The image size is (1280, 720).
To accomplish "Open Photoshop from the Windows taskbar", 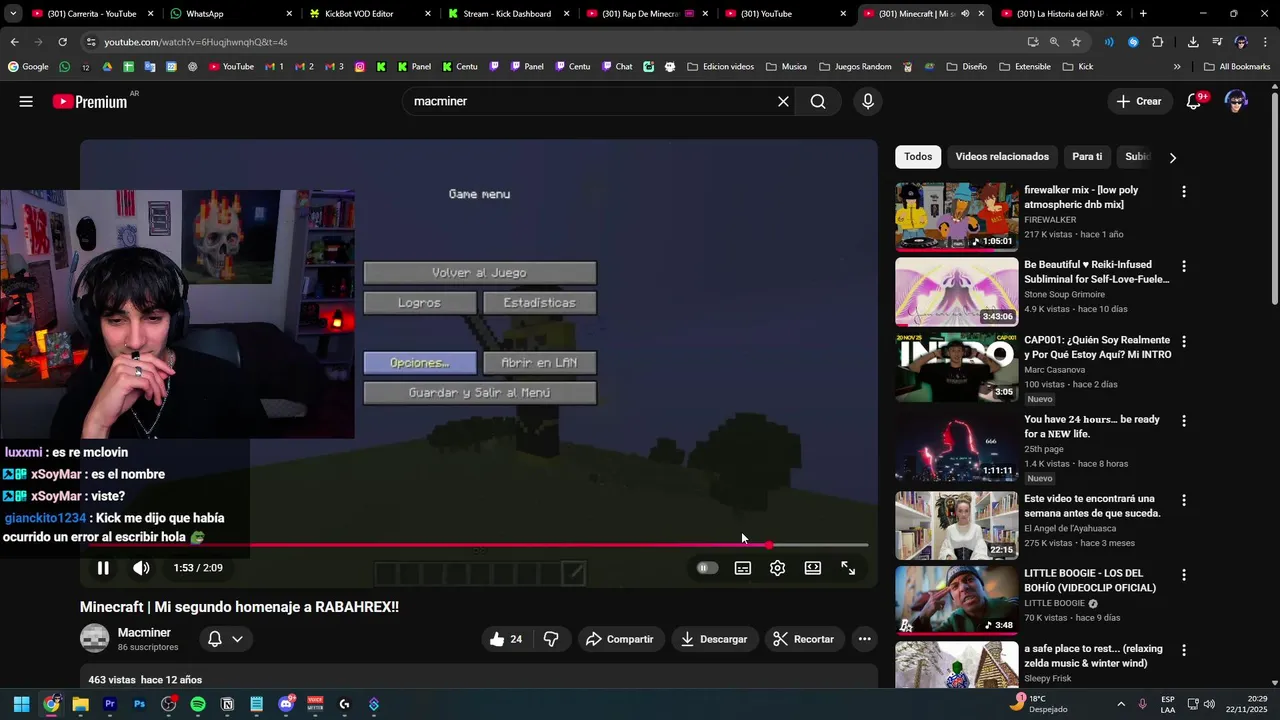I will pos(139,704).
